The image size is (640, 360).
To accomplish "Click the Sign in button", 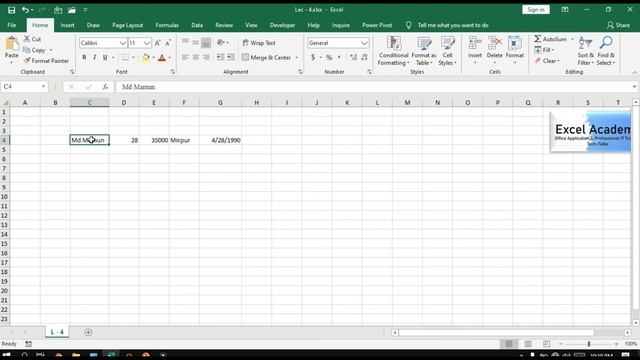I will tap(536, 10).
